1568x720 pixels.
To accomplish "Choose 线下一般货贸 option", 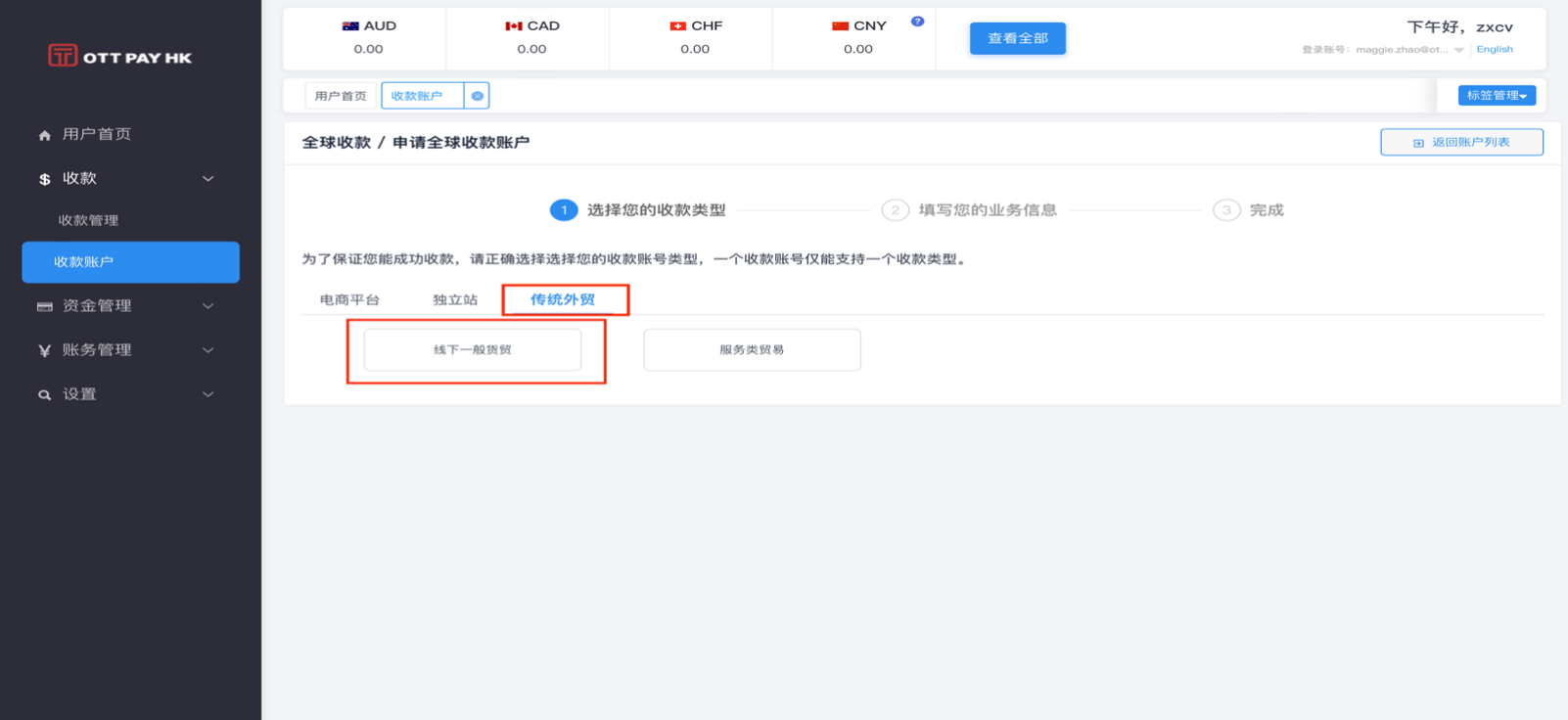I will (473, 349).
